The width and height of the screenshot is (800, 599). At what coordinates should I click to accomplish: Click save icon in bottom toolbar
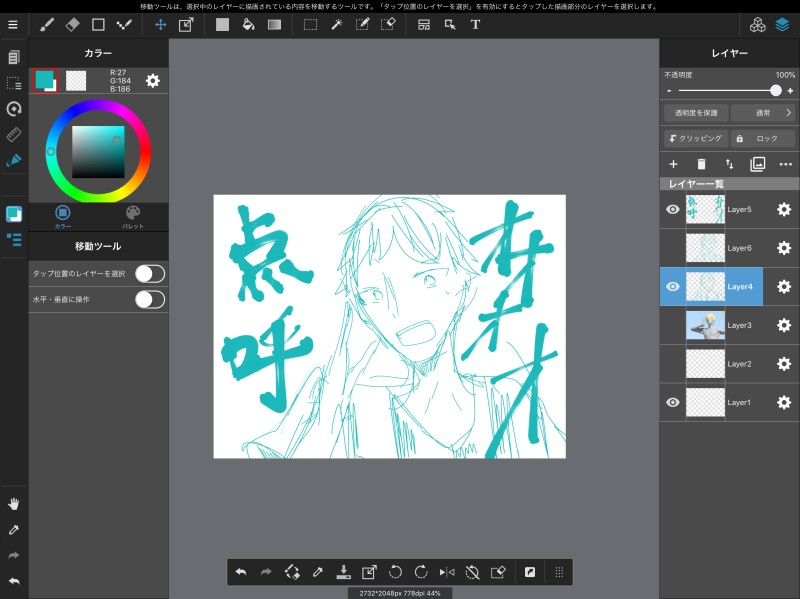[344, 572]
